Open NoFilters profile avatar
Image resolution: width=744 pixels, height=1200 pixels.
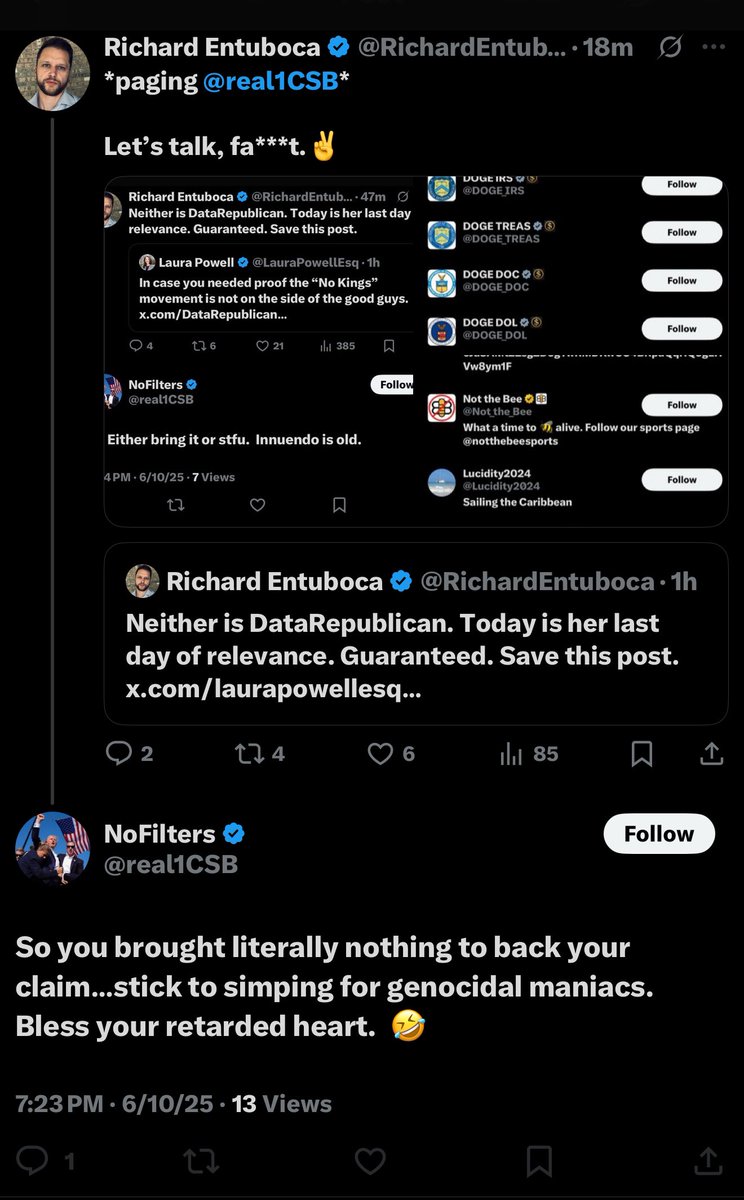pos(53,848)
